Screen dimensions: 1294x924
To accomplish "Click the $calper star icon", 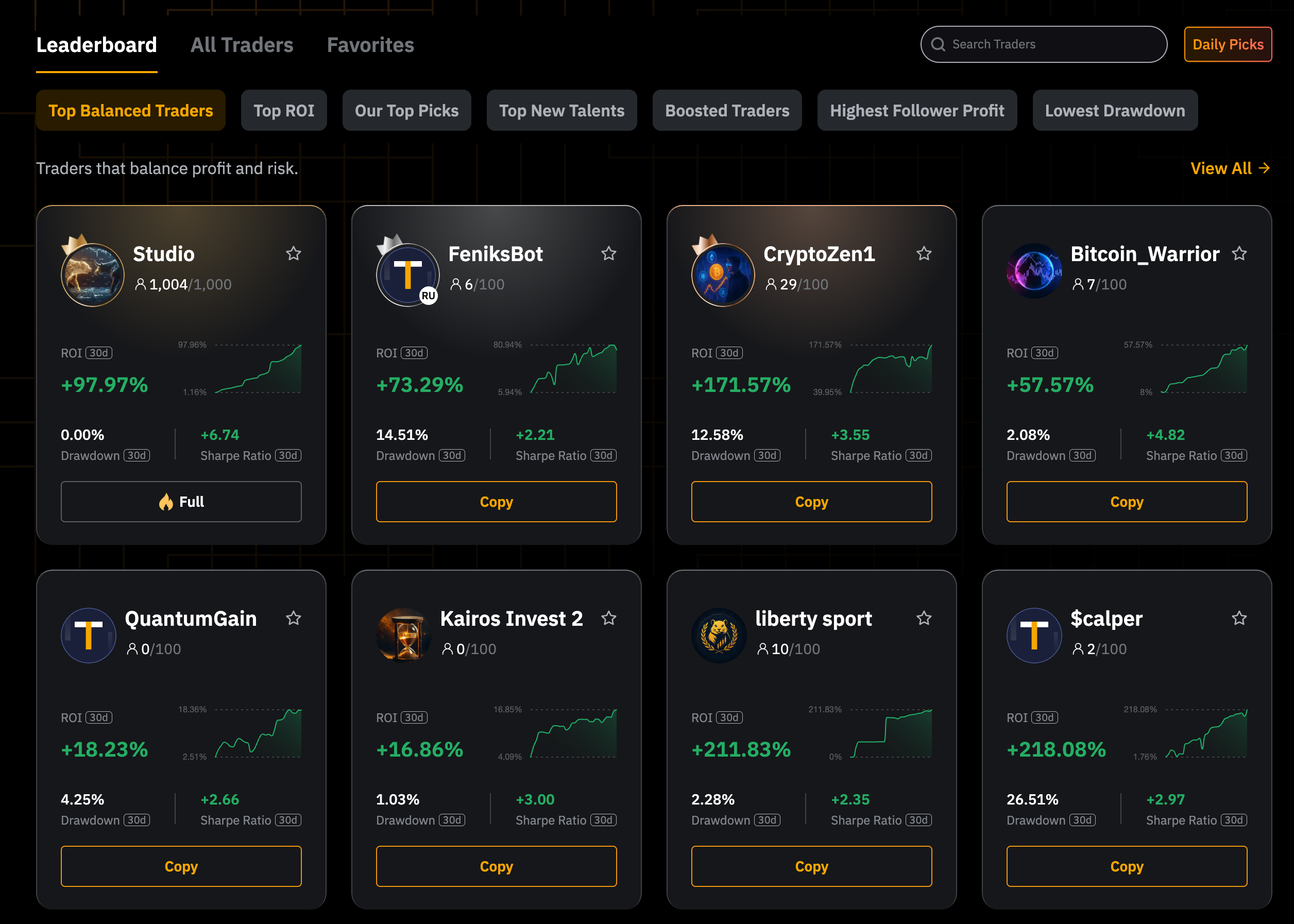I will [1239, 619].
